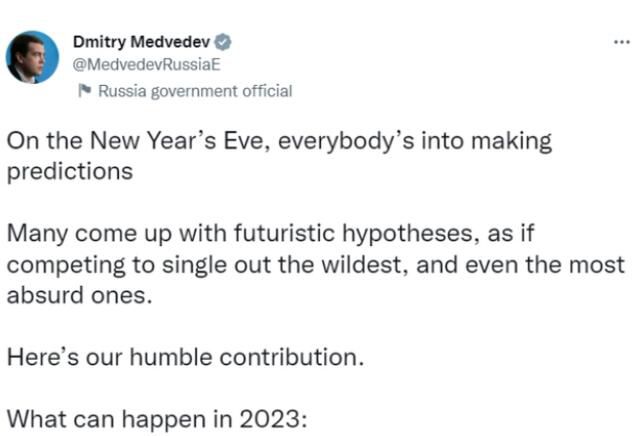The height and width of the screenshot is (436, 641).
Task: Click the @MedvedevRussiaE handle
Action: 146,65
